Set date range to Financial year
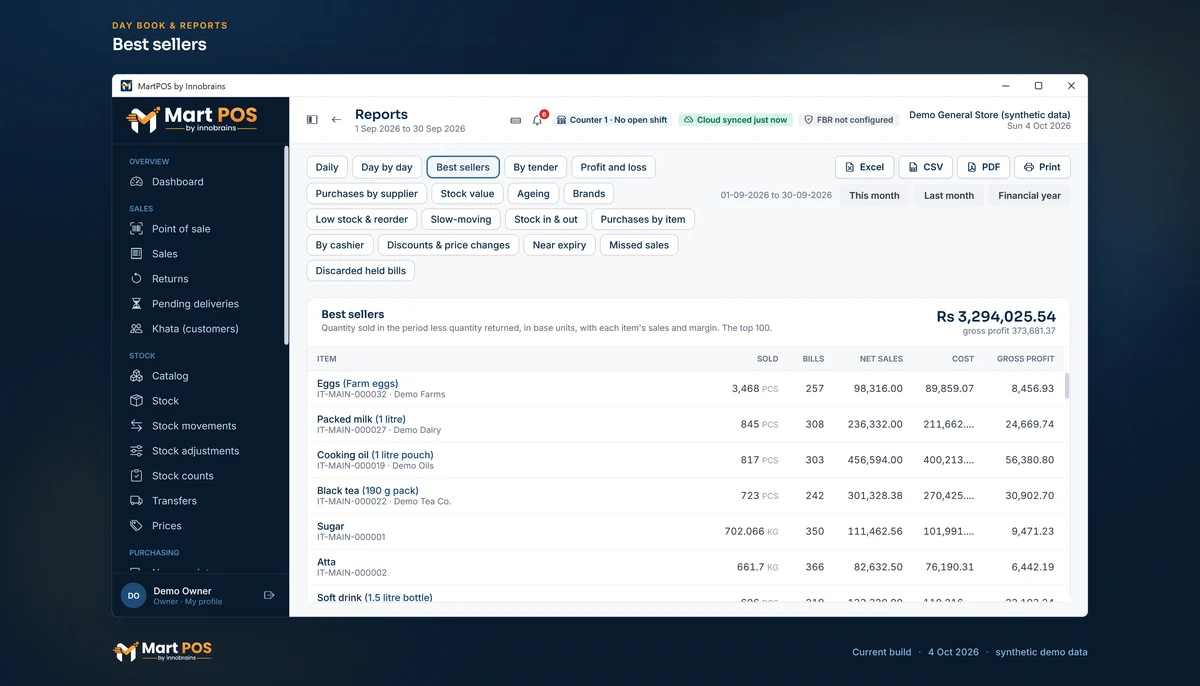Viewport: 1200px width, 686px height. (1029, 195)
